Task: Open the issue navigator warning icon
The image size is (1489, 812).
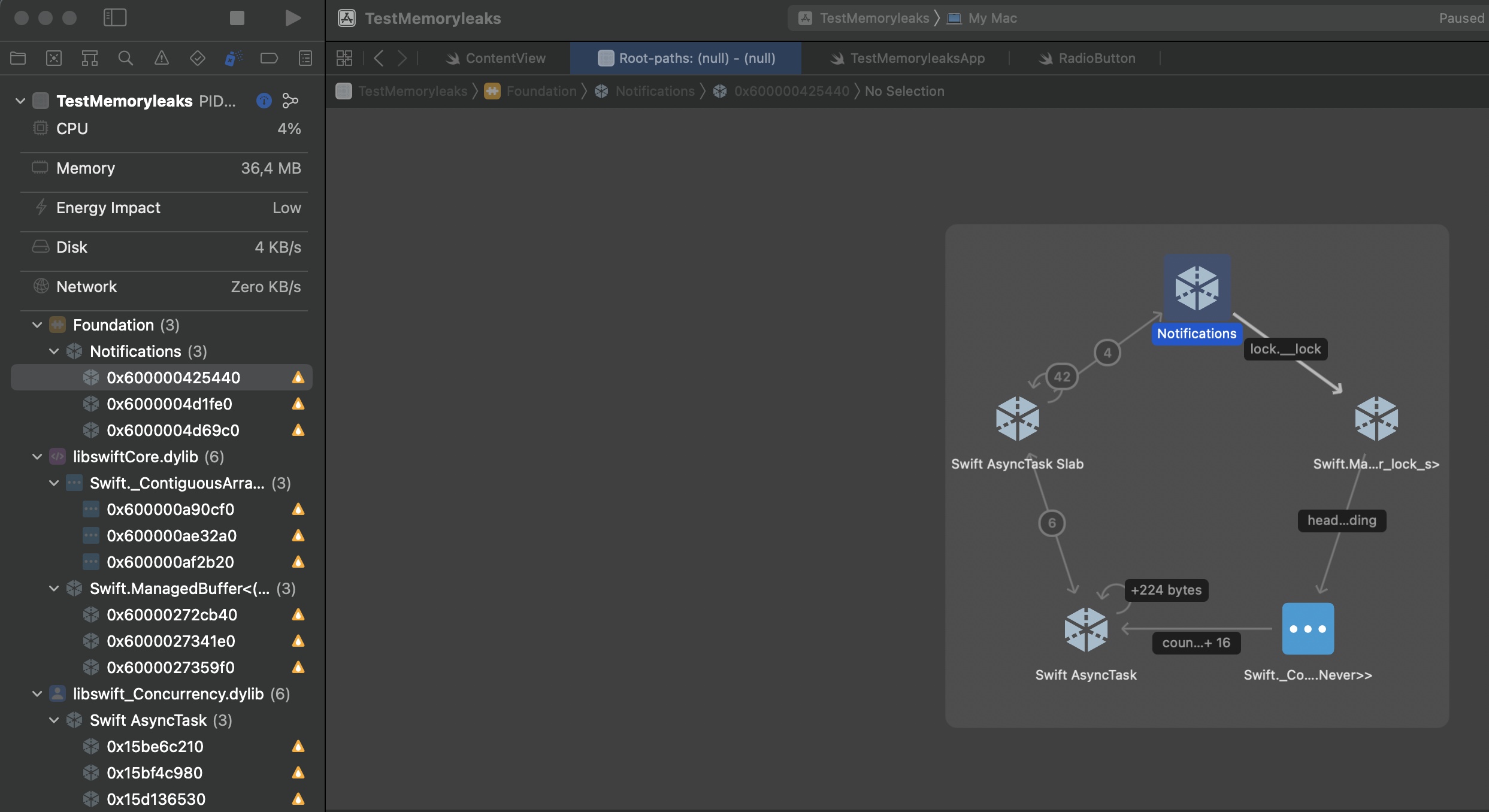Action: (162, 58)
